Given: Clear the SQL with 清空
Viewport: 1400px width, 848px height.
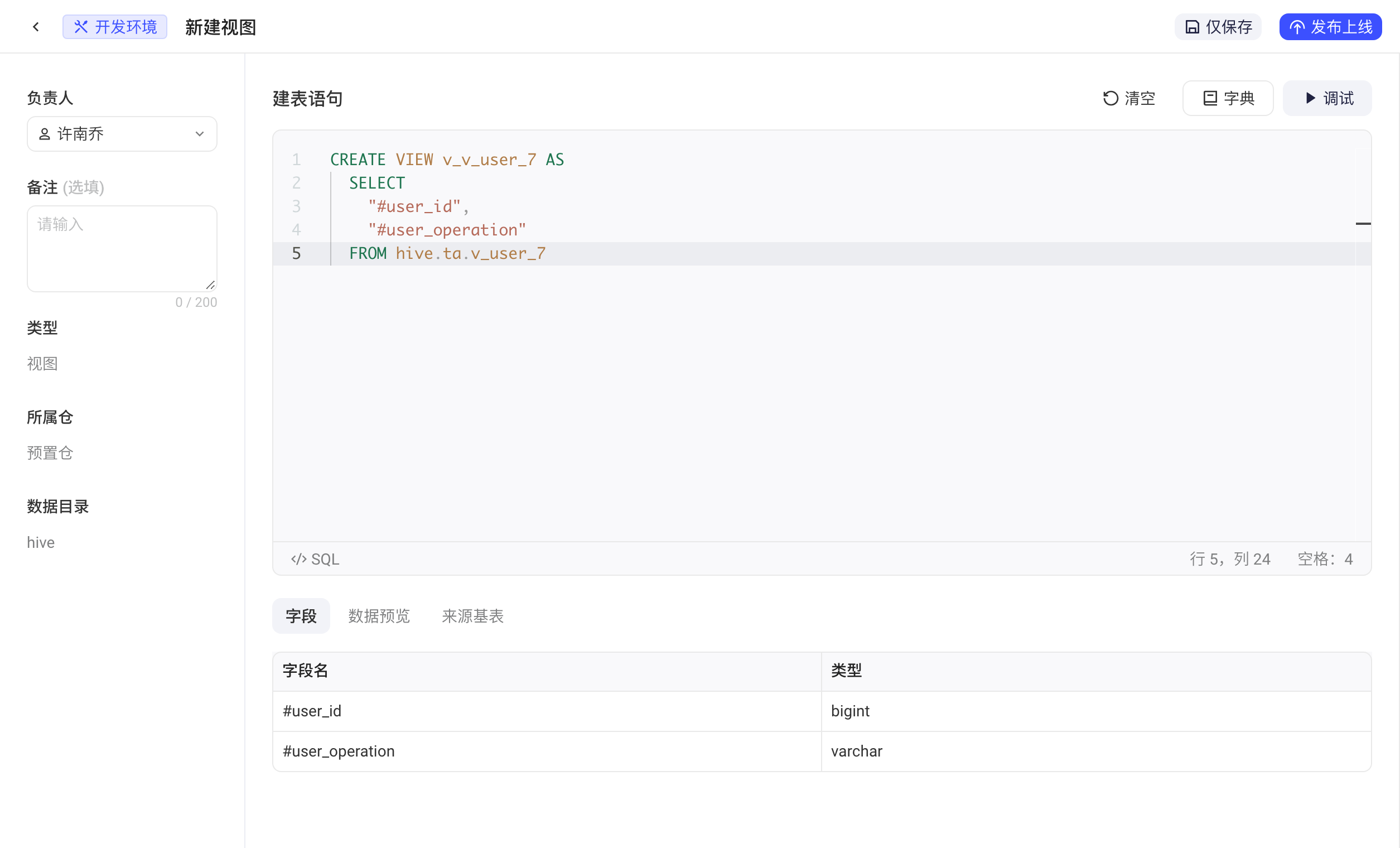Looking at the screenshot, I should [x=1129, y=98].
